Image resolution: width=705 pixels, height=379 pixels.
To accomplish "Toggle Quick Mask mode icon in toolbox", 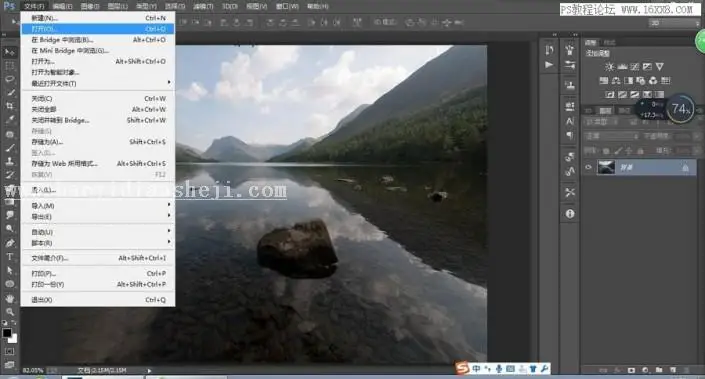I will coord(9,351).
